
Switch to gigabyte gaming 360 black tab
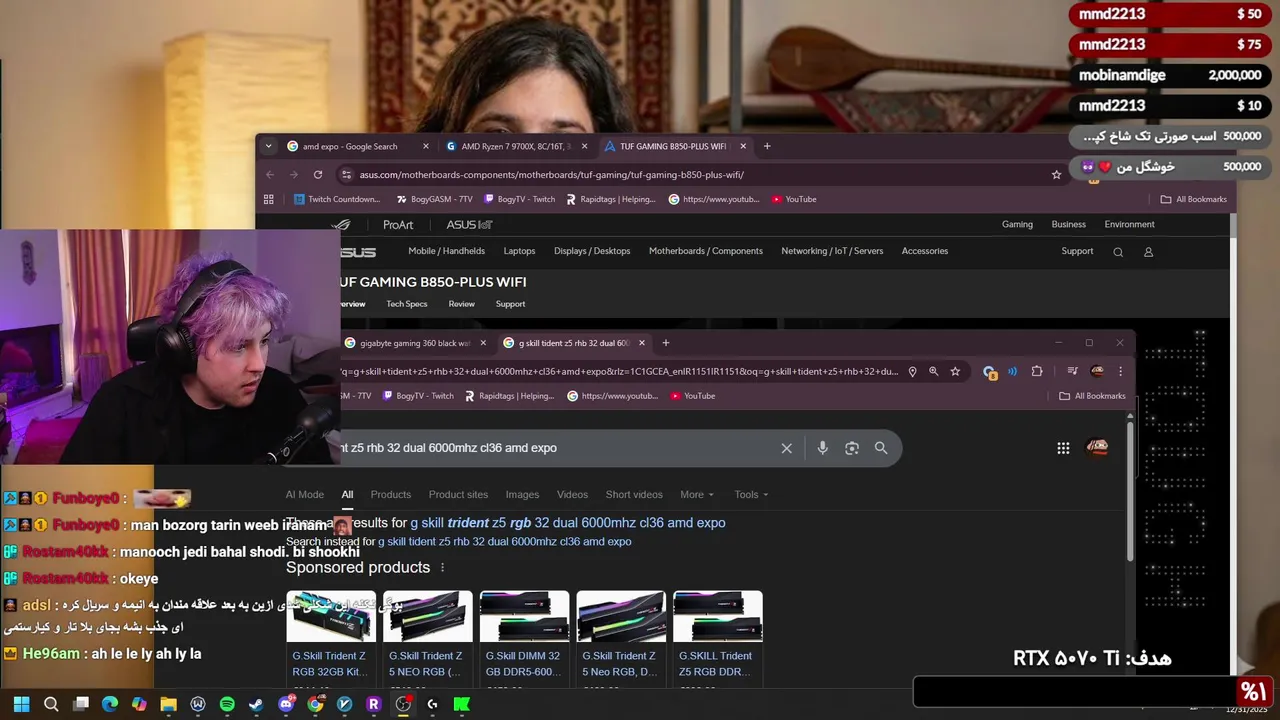click(x=415, y=343)
